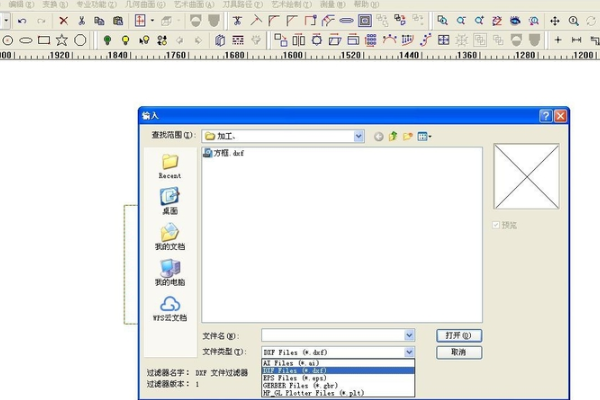Select the circle with center point tool

(x=8, y=40)
